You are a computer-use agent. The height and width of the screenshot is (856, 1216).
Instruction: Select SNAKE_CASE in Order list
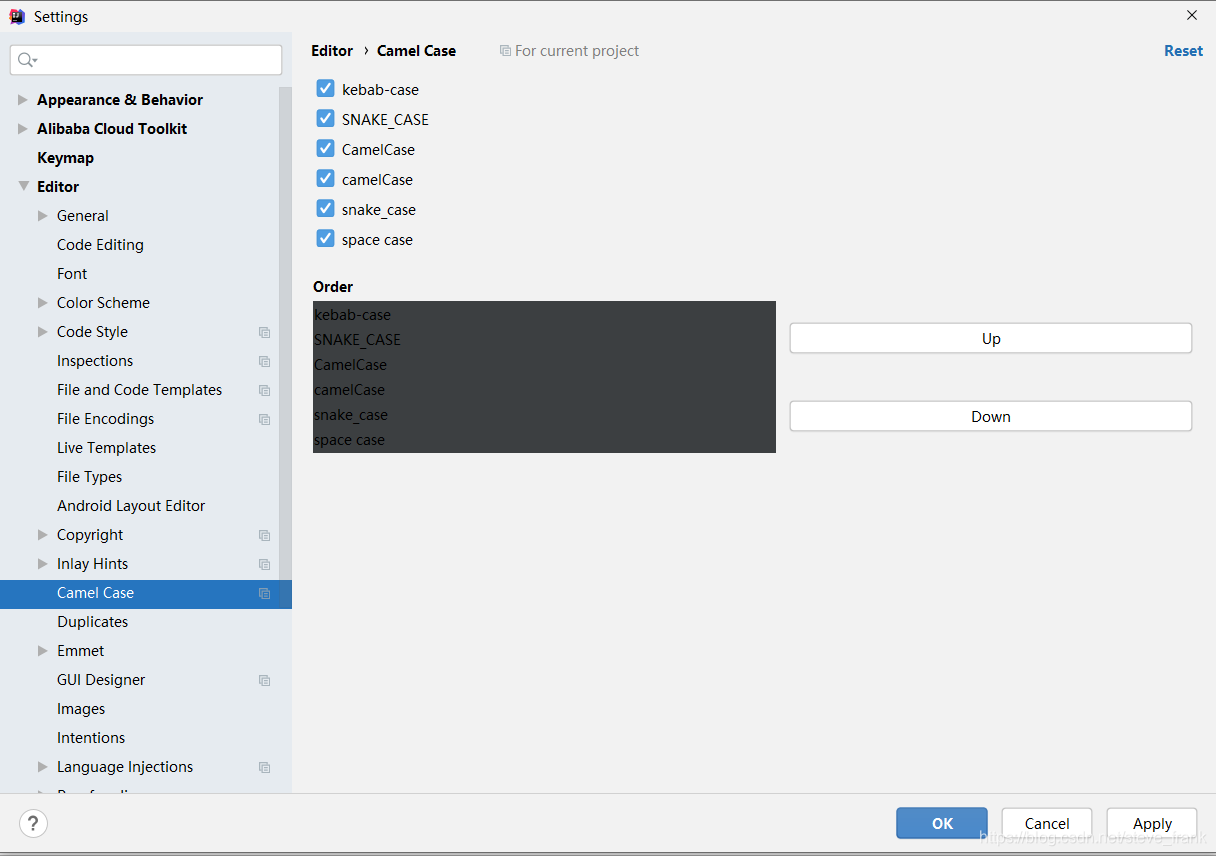(x=544, y=340)
